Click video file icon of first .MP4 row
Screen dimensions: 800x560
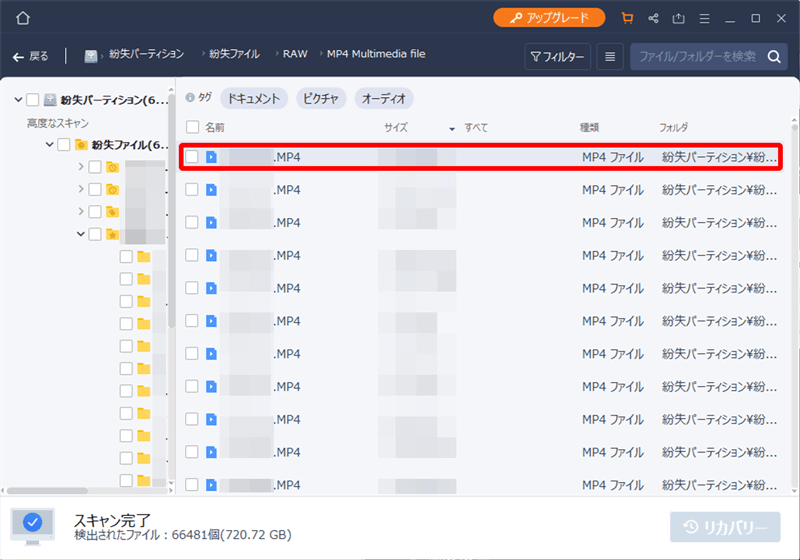pos(211,157)
